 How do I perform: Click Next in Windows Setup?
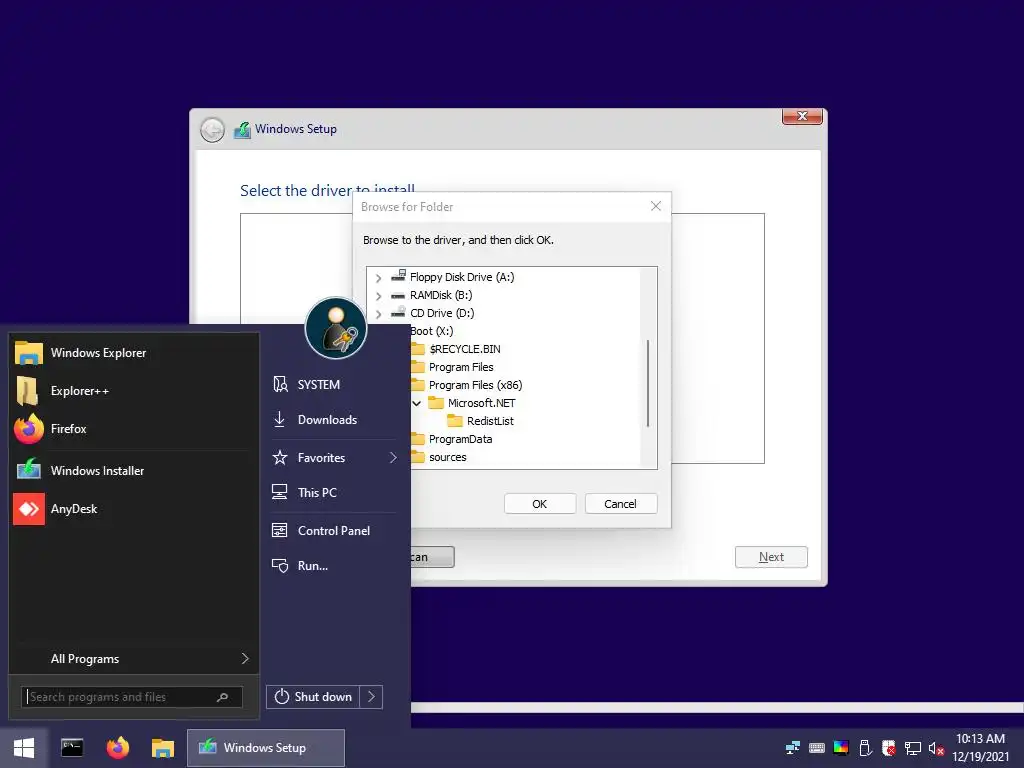point(771,557)
